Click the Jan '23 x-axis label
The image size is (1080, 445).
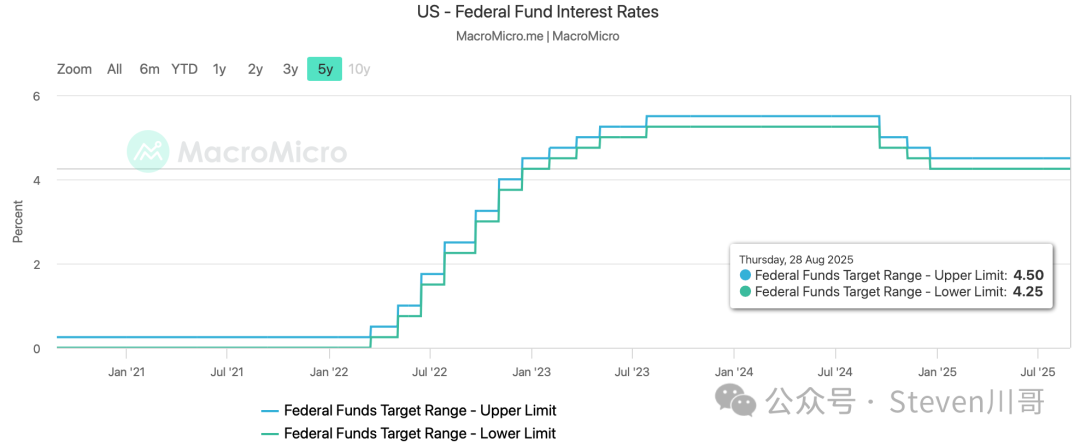click(x=531, y=372)
